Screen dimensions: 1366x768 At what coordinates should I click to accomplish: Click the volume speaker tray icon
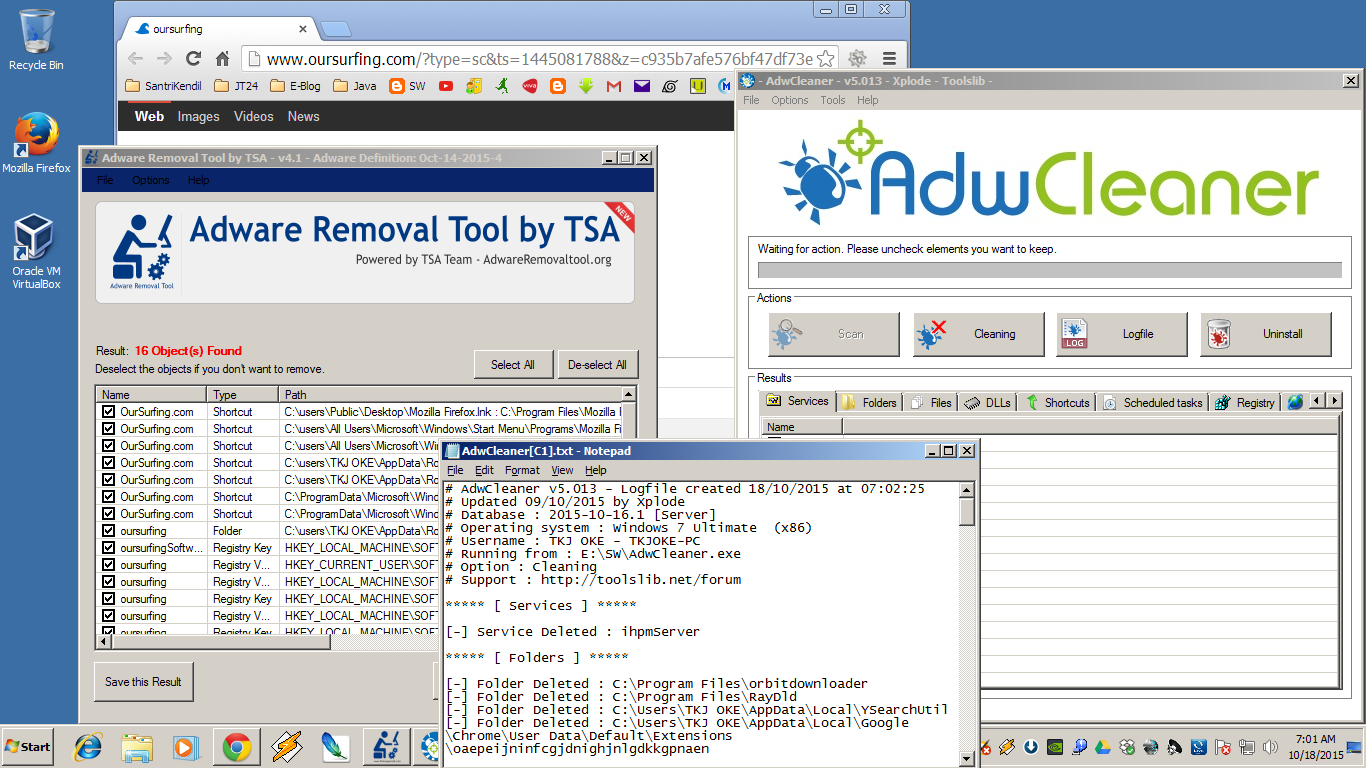coord(1271,747)
